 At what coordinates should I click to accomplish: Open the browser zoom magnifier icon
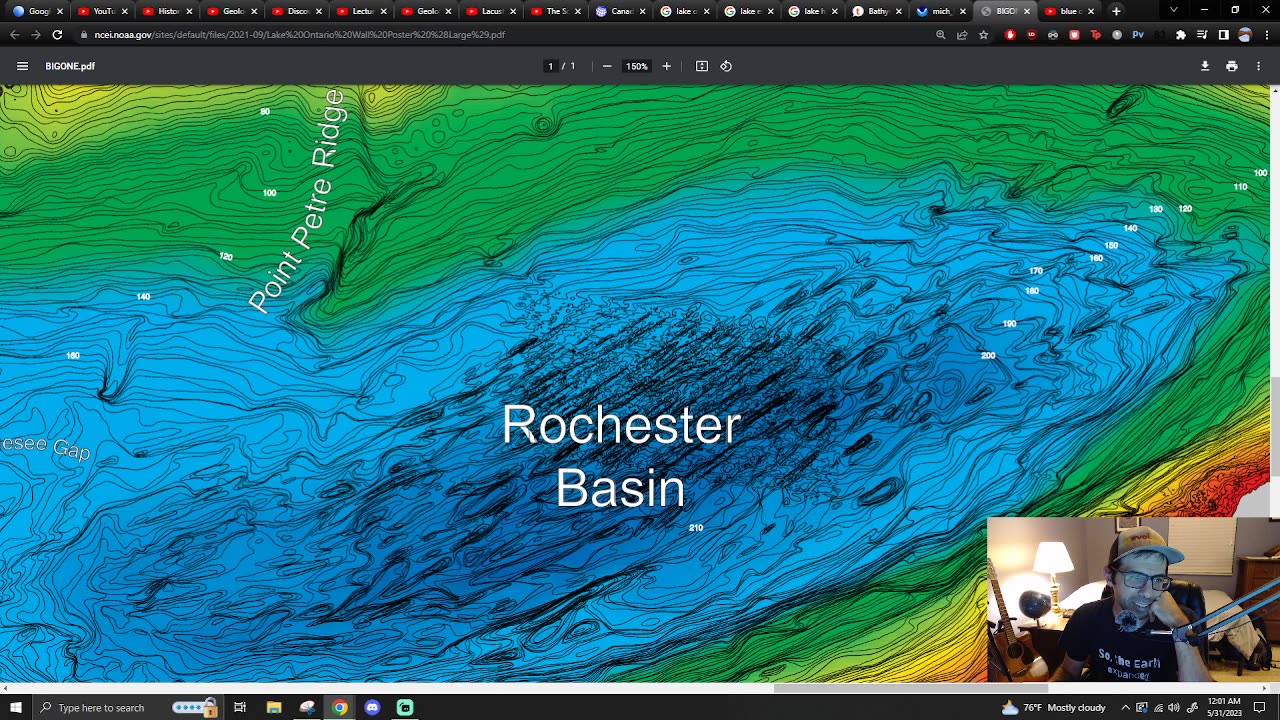pos(940,35)
